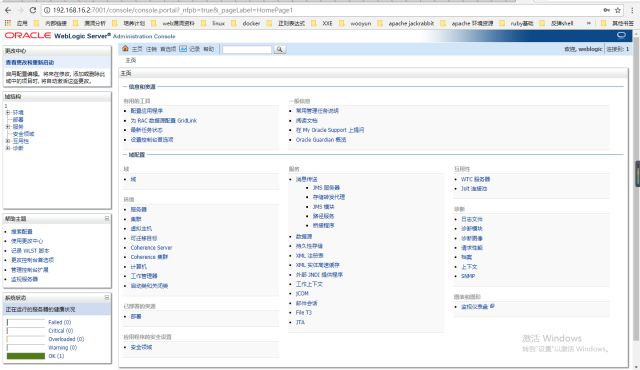Open the Coherence 集群 link
This screenshot has width=640, height=370.
click(149, 257)
